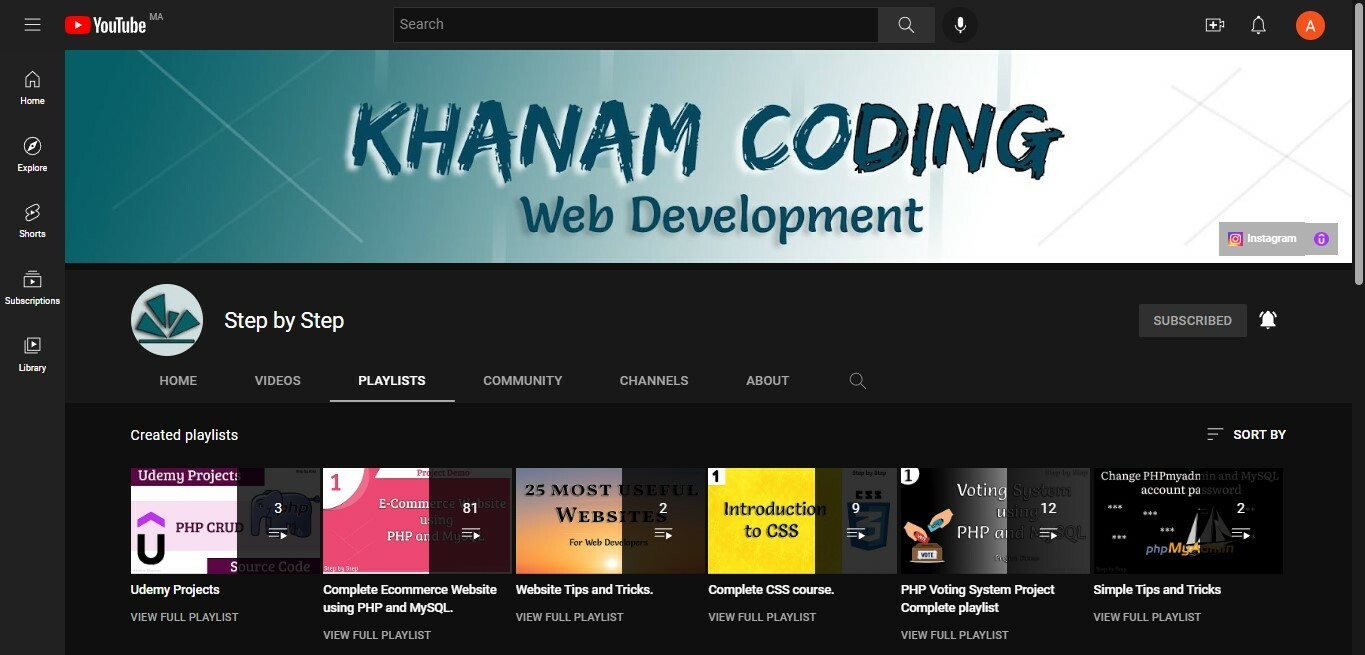
Task: View full playlist for Udemy Projects
Action: click(185, 617)
